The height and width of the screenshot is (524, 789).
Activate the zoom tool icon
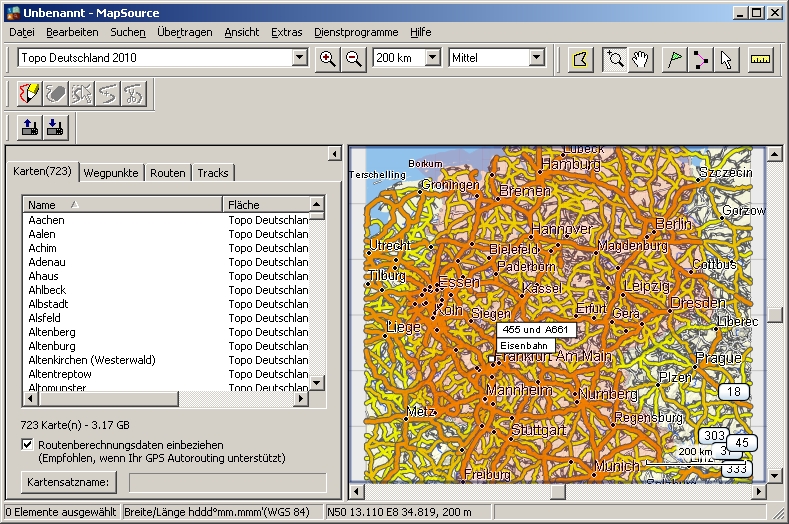coord(614,59)
